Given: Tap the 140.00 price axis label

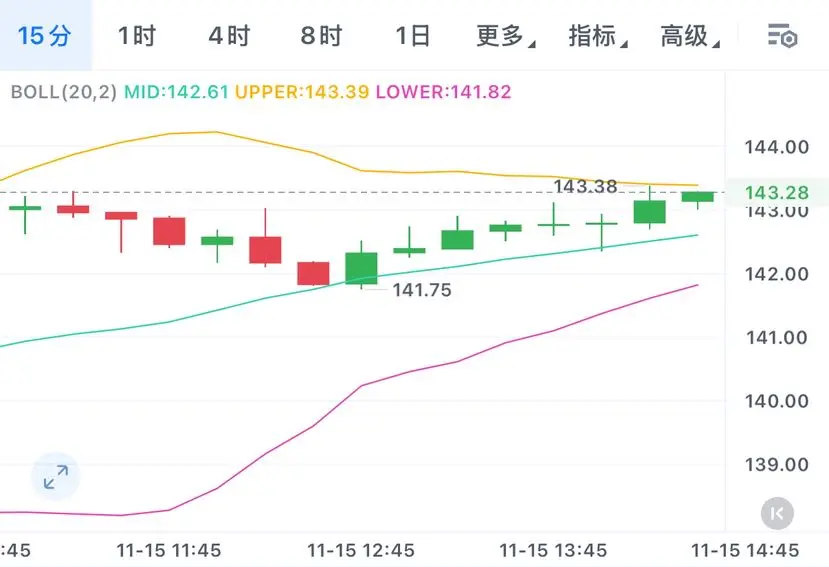Looking at the screenshot, I should pyautogui.click(x=777, y=401).
